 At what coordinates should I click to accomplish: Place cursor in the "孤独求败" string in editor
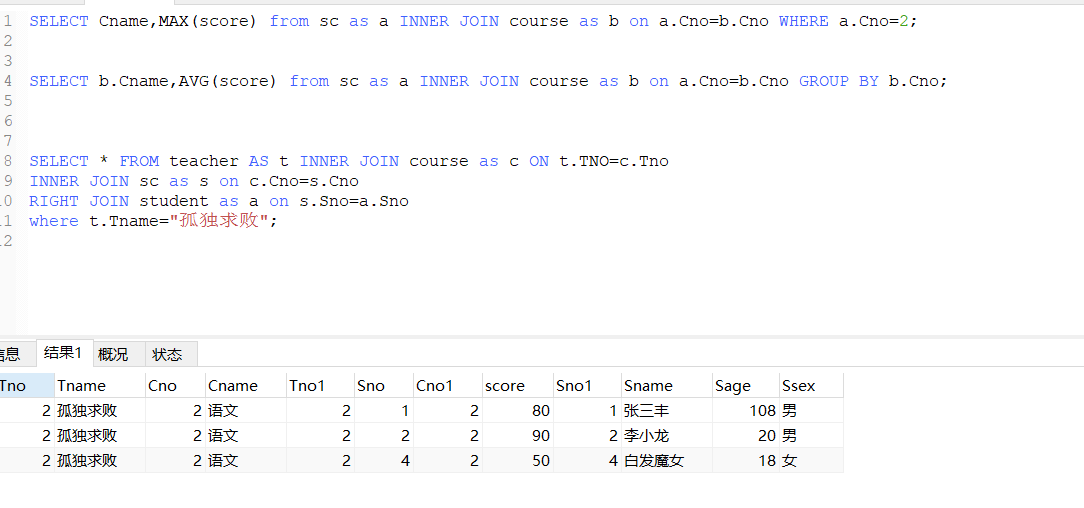pos(220,221)
